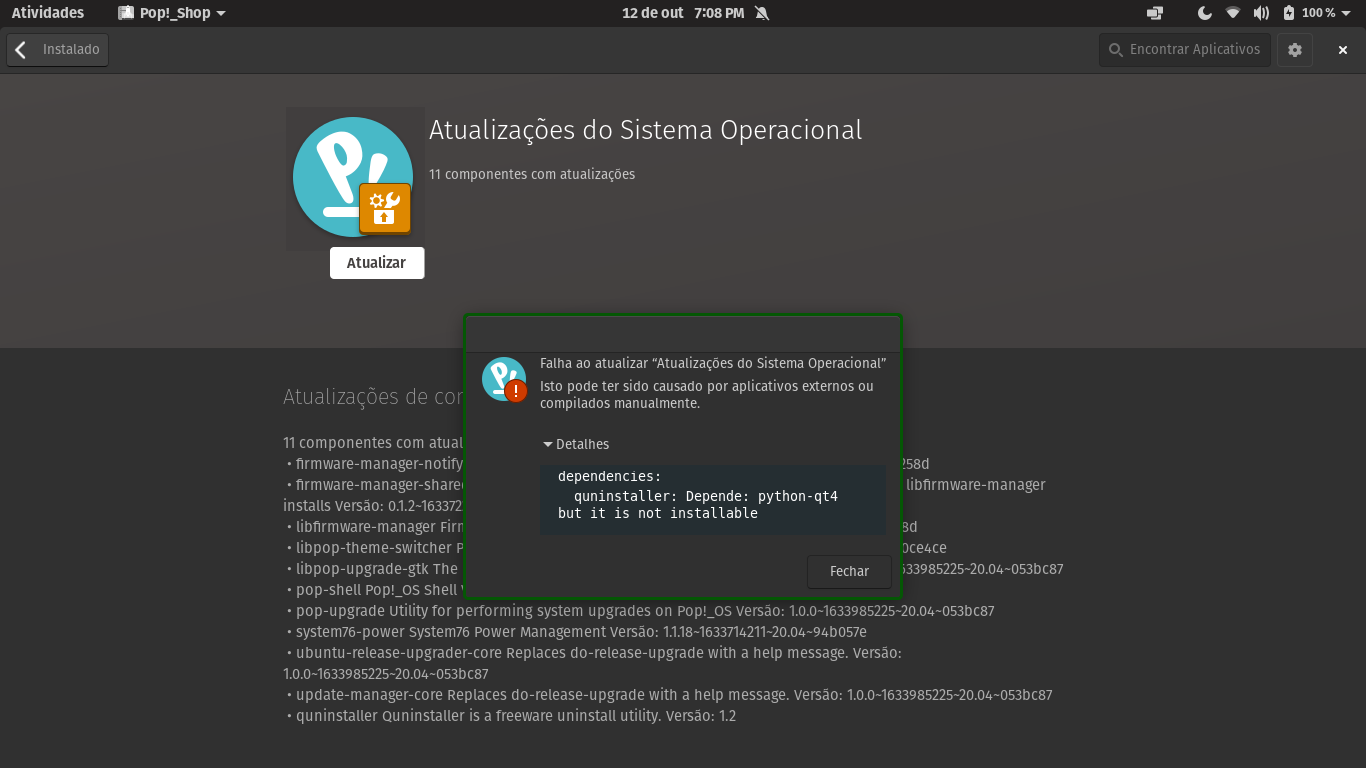The width and height of the screenshot is (1366, 768).
Task: Click the Falha ao atualizar error title
Action: pyautogui.click(x=713, y=364)
